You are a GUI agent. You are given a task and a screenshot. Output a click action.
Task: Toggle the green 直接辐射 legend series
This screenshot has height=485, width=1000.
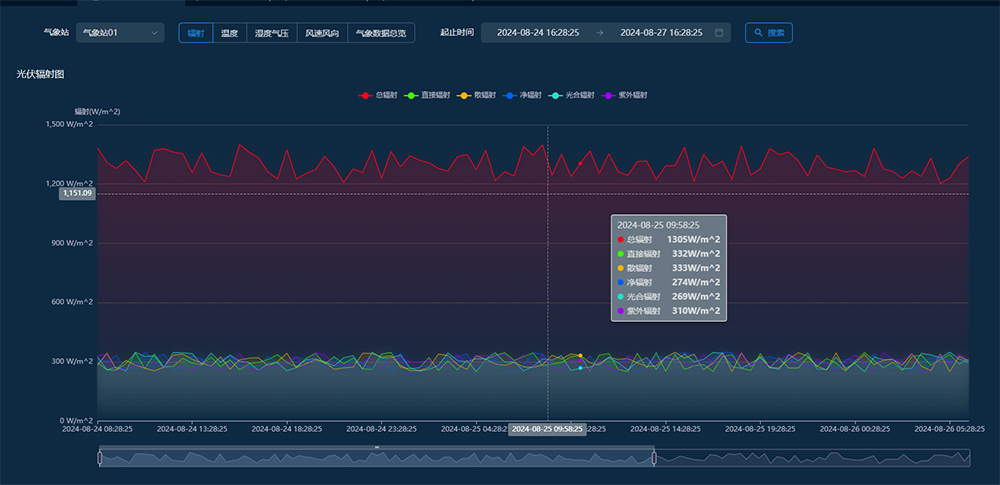click(427, 95)
